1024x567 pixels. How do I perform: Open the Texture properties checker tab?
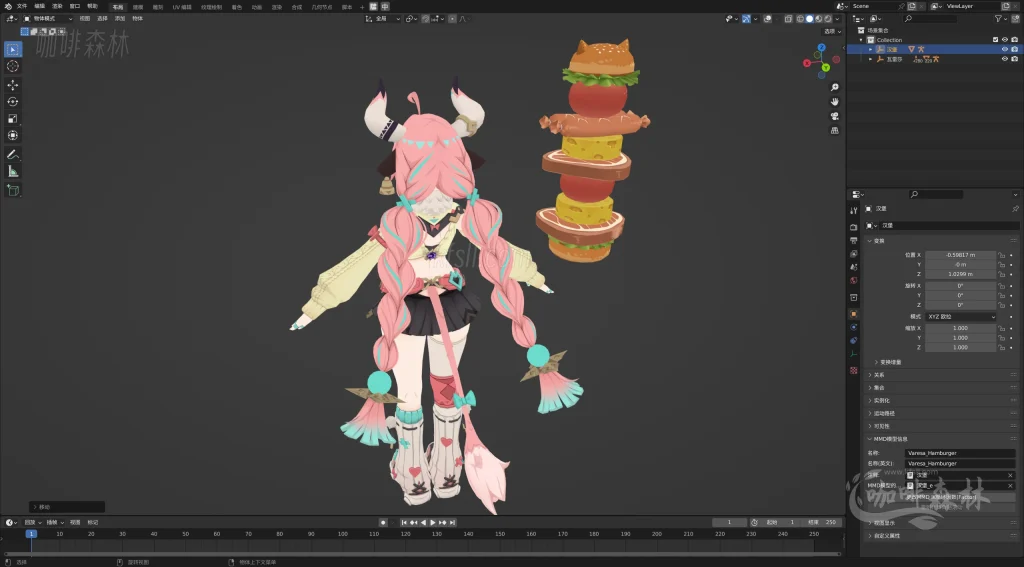(854, 370)
